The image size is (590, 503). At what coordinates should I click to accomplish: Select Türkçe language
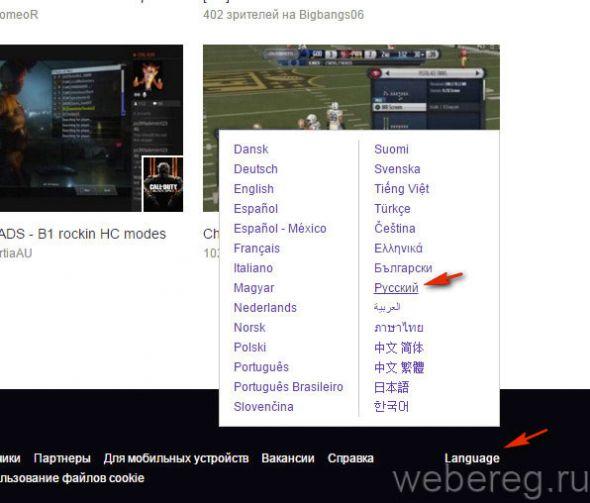(x=392, y=208)
